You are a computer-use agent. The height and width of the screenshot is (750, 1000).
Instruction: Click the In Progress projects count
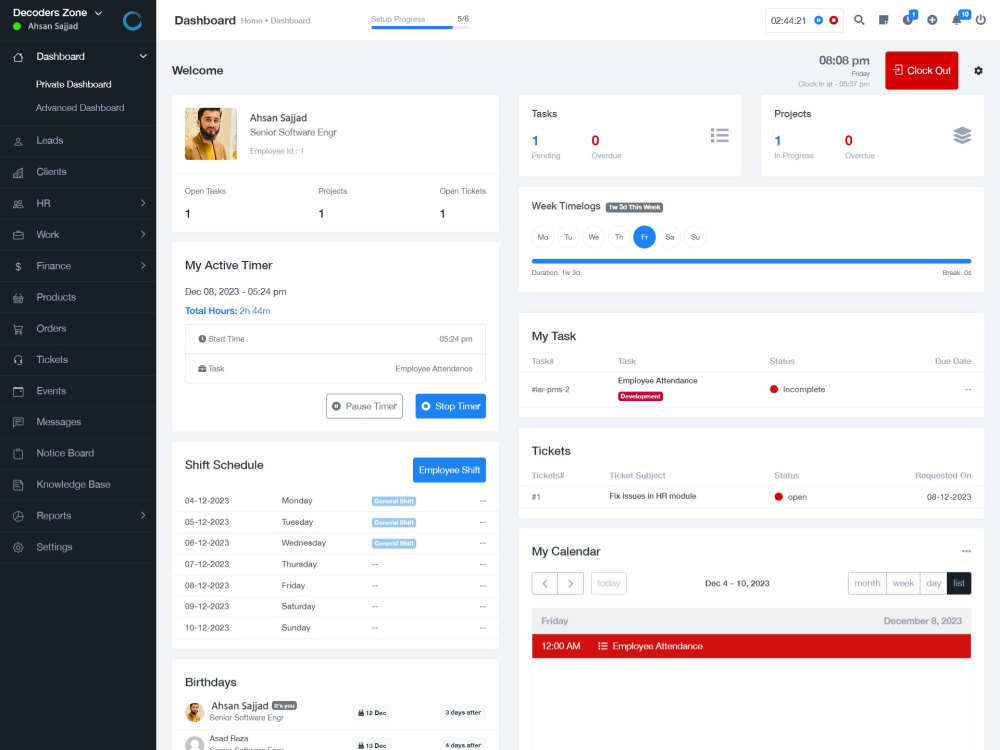(x=777, y=141)
